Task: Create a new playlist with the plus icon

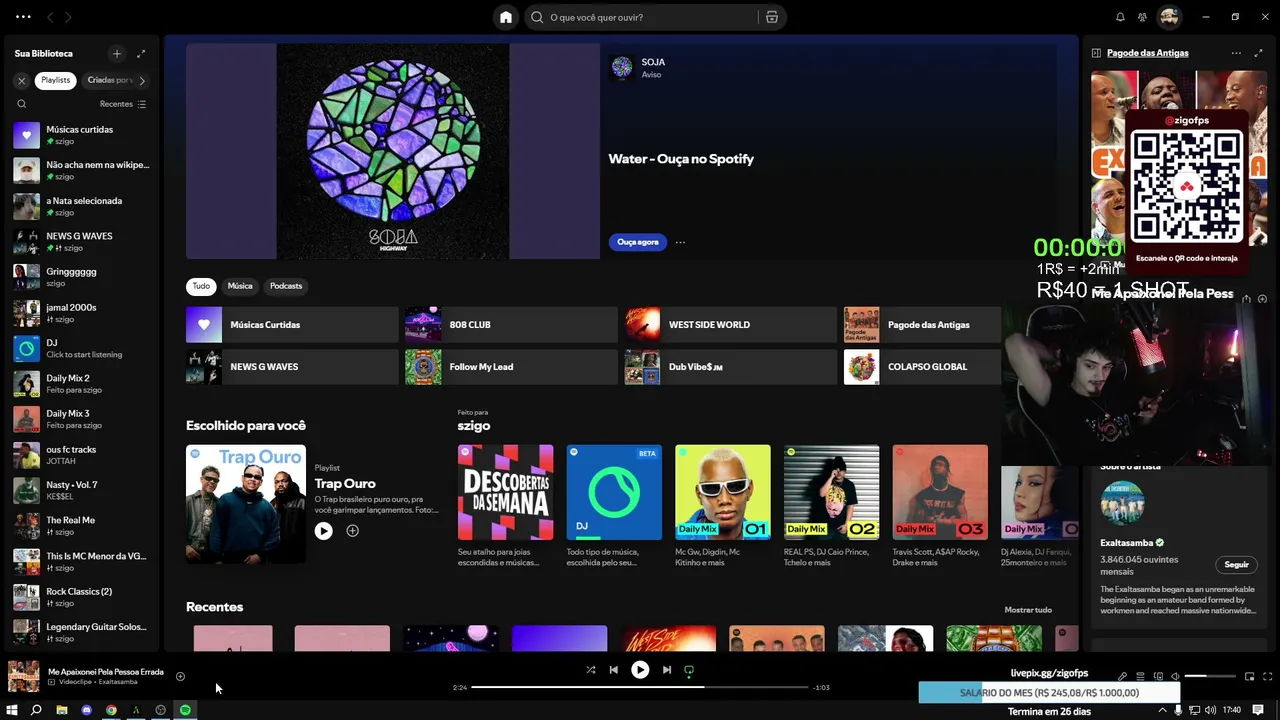Action: 117,53
